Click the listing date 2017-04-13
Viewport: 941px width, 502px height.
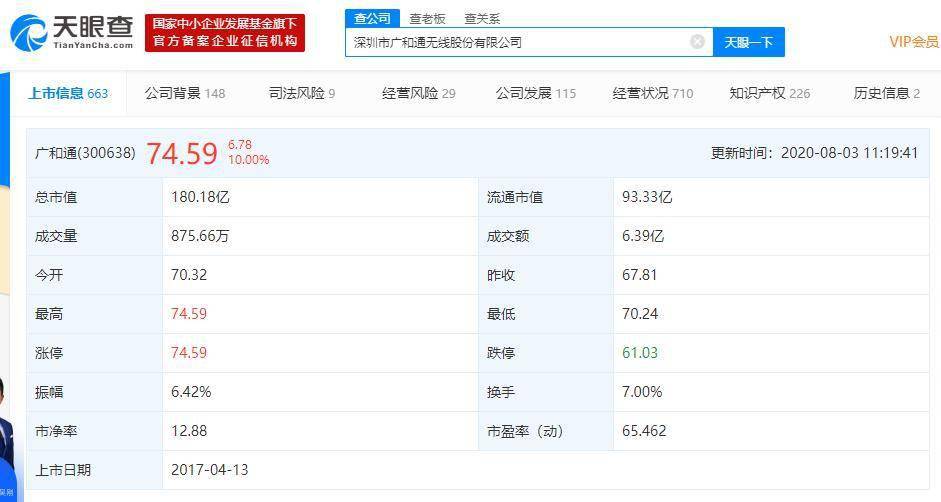click(210, 470)
